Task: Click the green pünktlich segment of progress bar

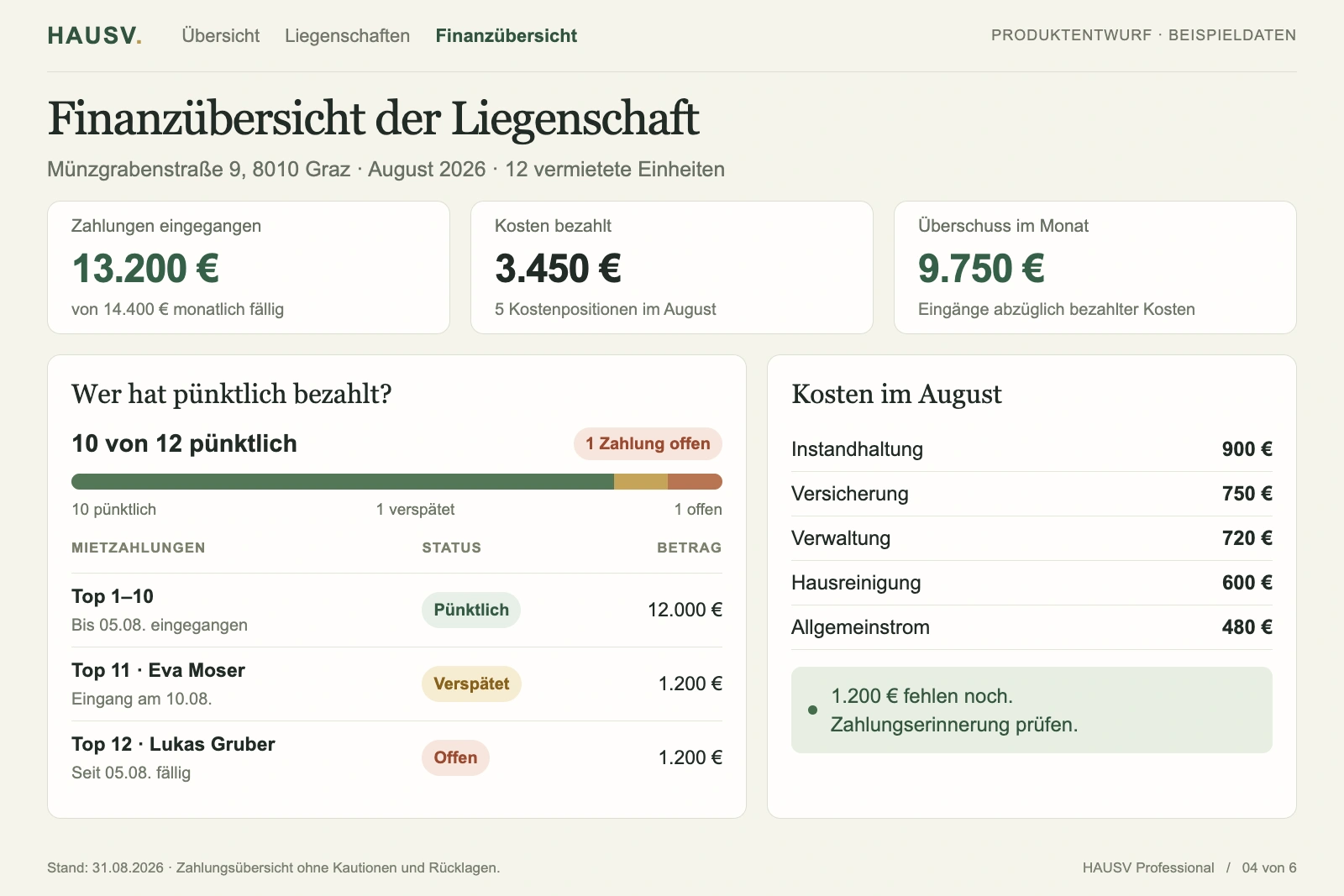Action: (343, 481)
